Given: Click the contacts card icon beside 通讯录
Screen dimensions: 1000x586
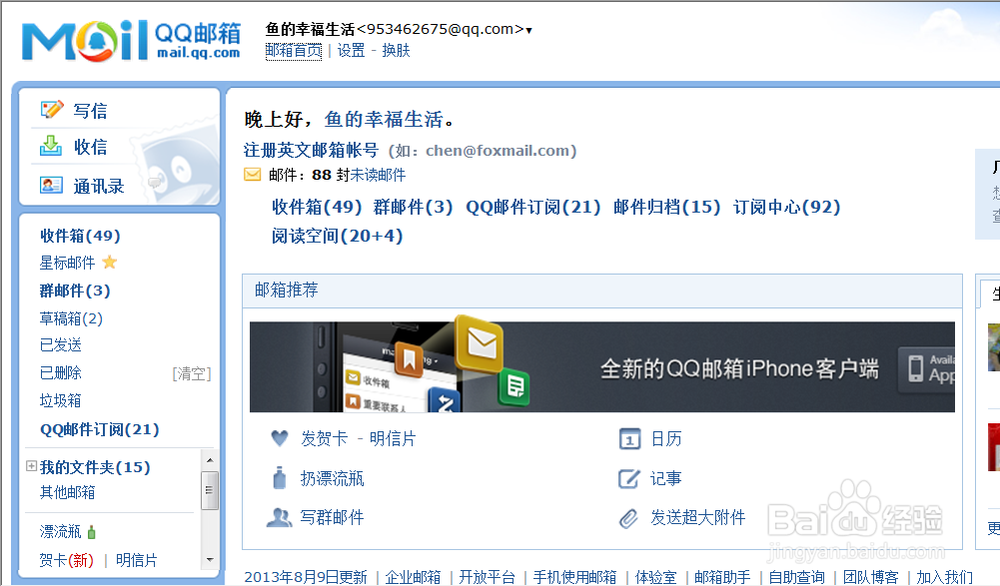Looking at the screenshot, I should (51, 185).
